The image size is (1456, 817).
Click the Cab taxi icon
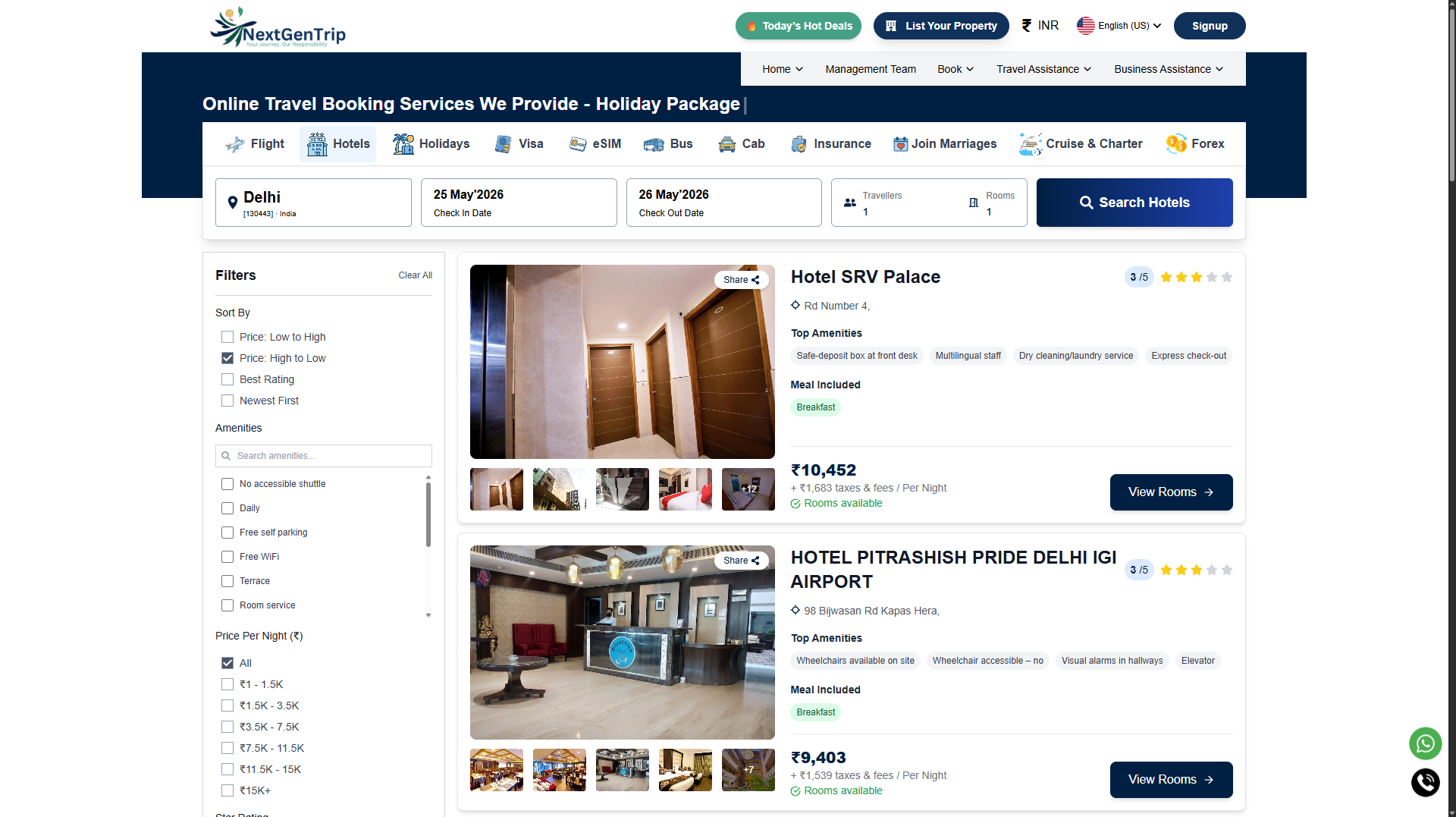(x=727, y=144)
